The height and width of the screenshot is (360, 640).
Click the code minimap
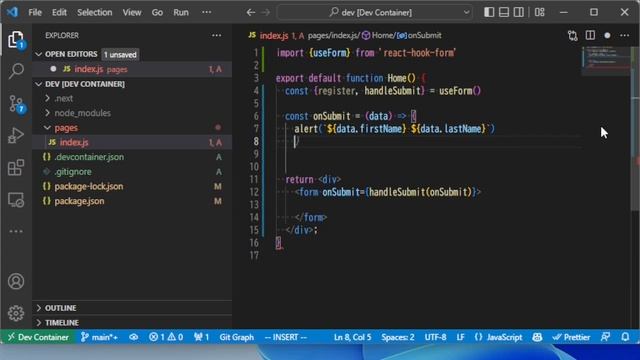pos(606,61)
